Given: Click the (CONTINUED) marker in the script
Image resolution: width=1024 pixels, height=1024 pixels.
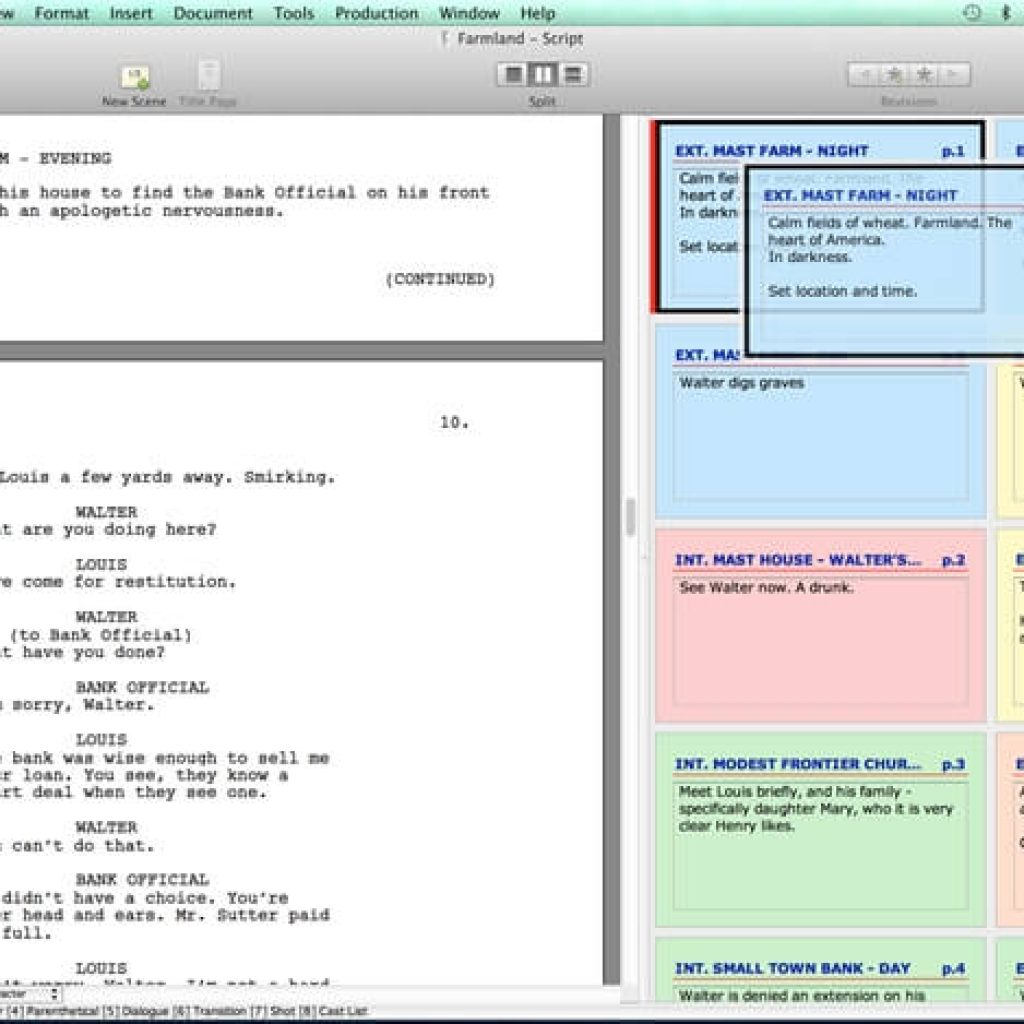Looking at the screenshot, I should pos(440,280).
